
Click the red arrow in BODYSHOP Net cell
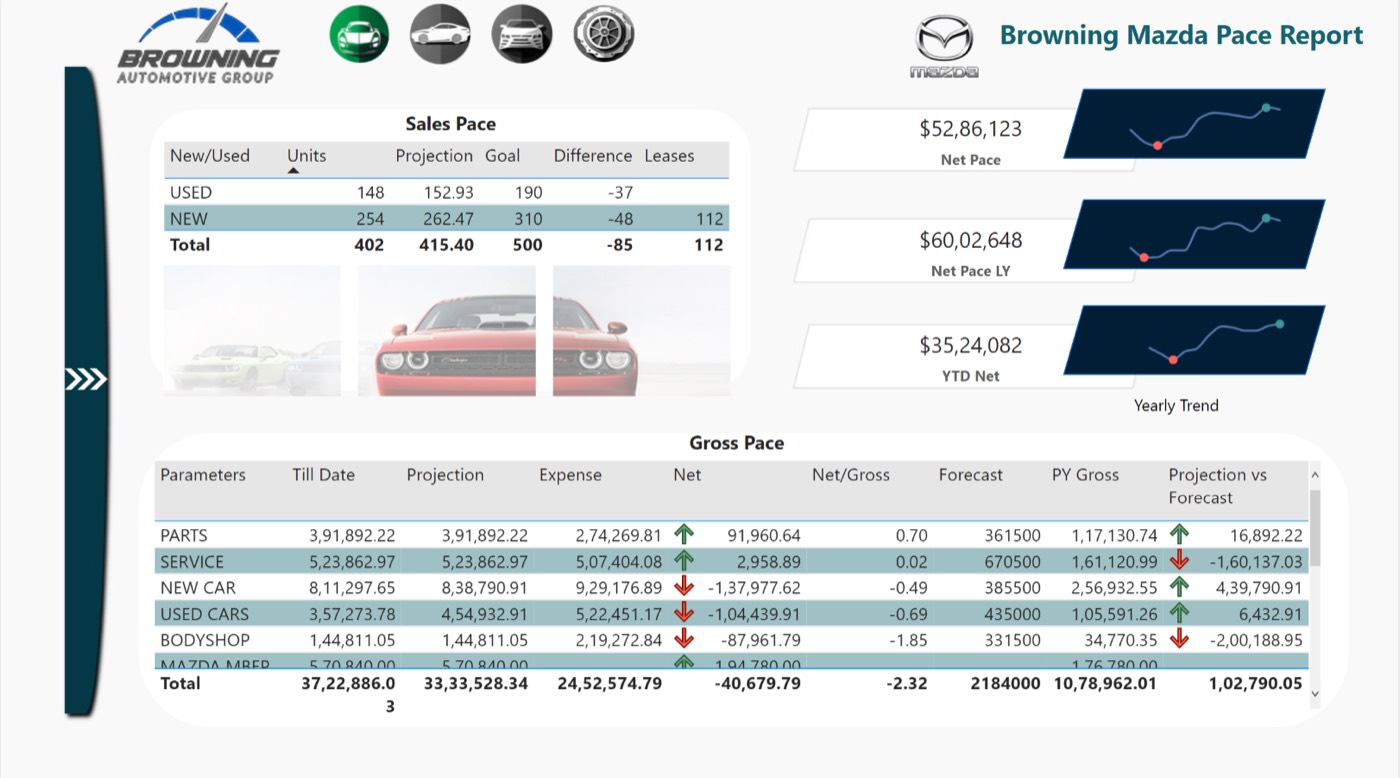[685, 639]
